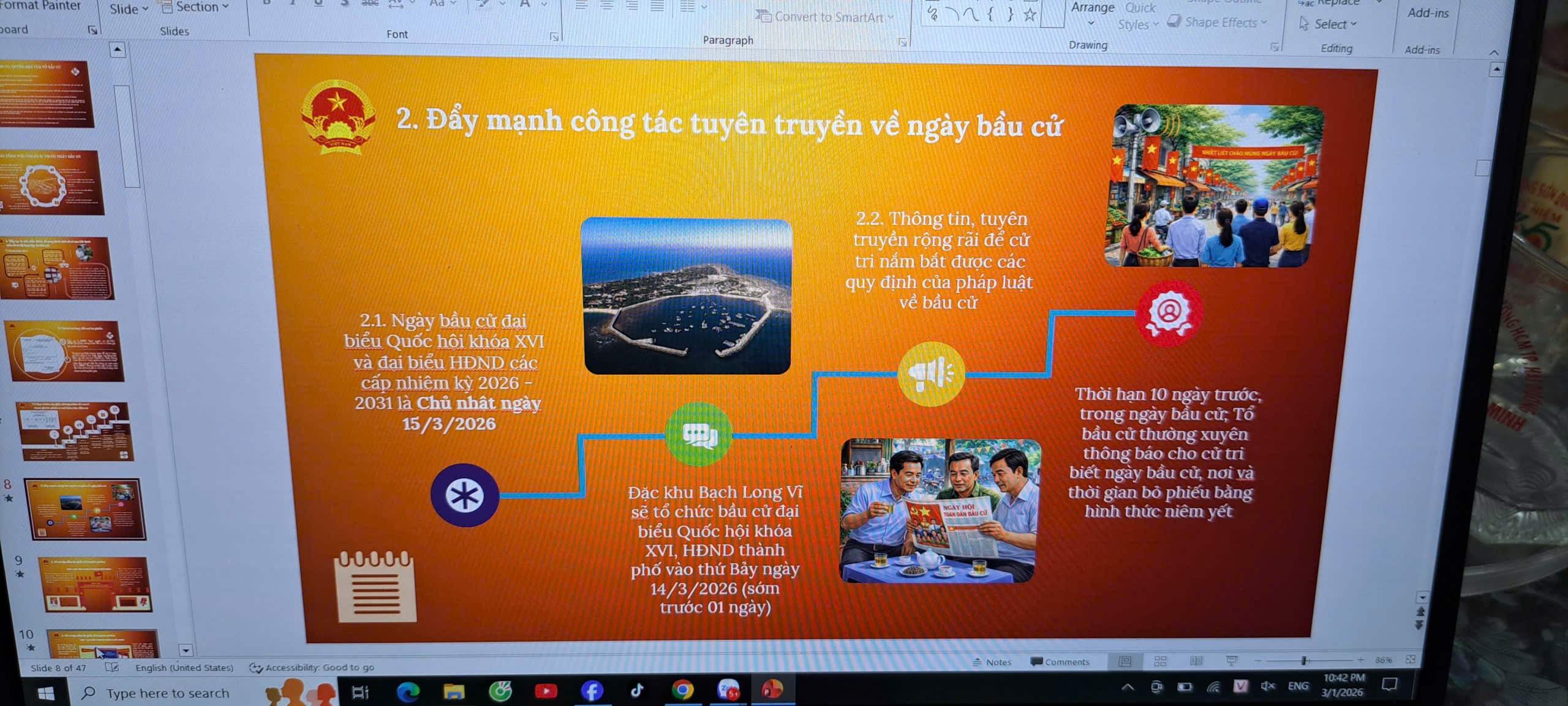Select slide 9 thumbnail
Viewport: 1568px width, 706px height.
click(96, 584)
